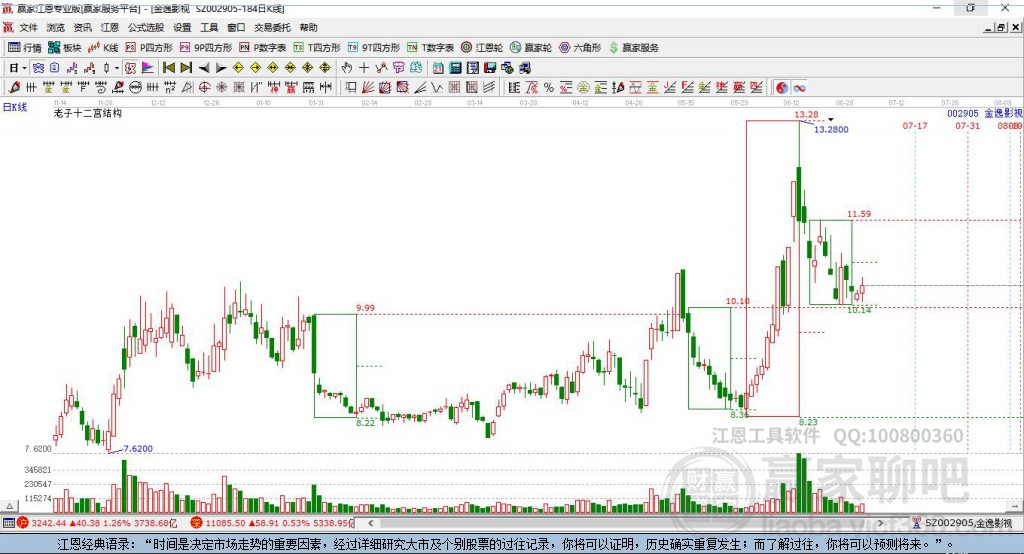Screen dimensions: 1024x554
Task: Open the 江恩 menu
Action: 109,27
